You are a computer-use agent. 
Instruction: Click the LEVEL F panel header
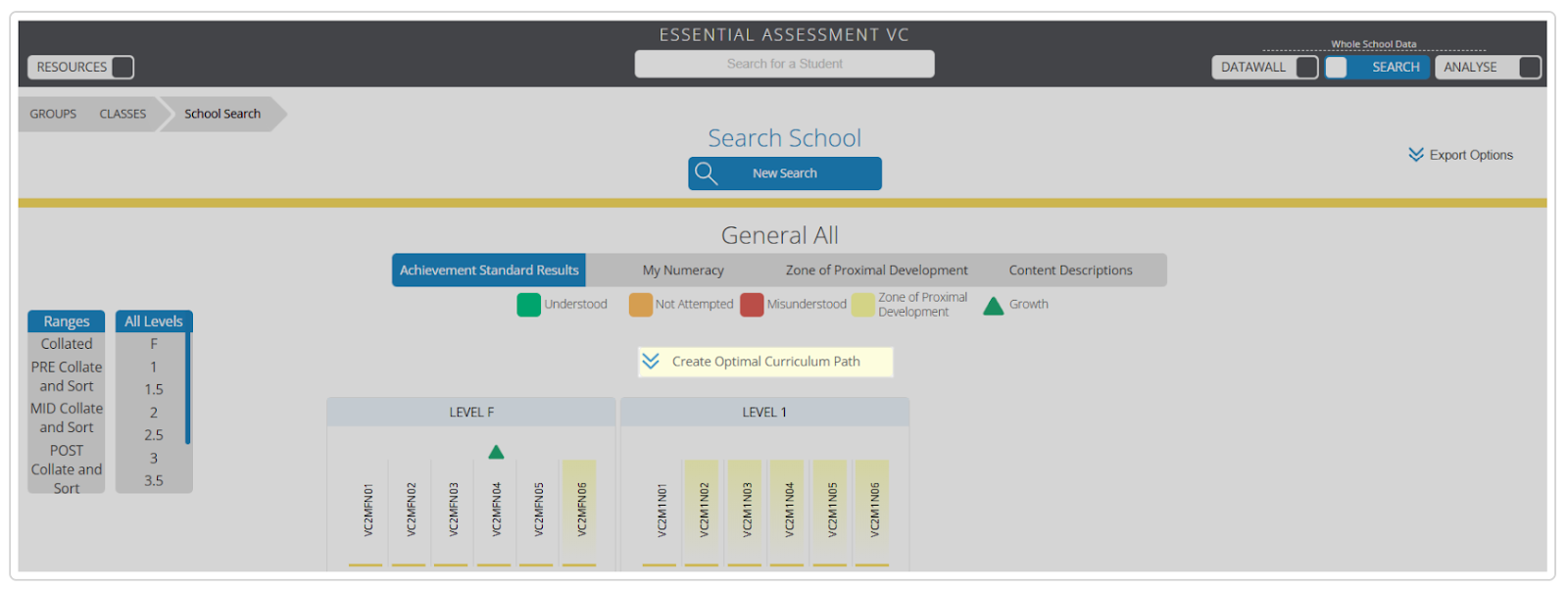click(x=471, y=413)
